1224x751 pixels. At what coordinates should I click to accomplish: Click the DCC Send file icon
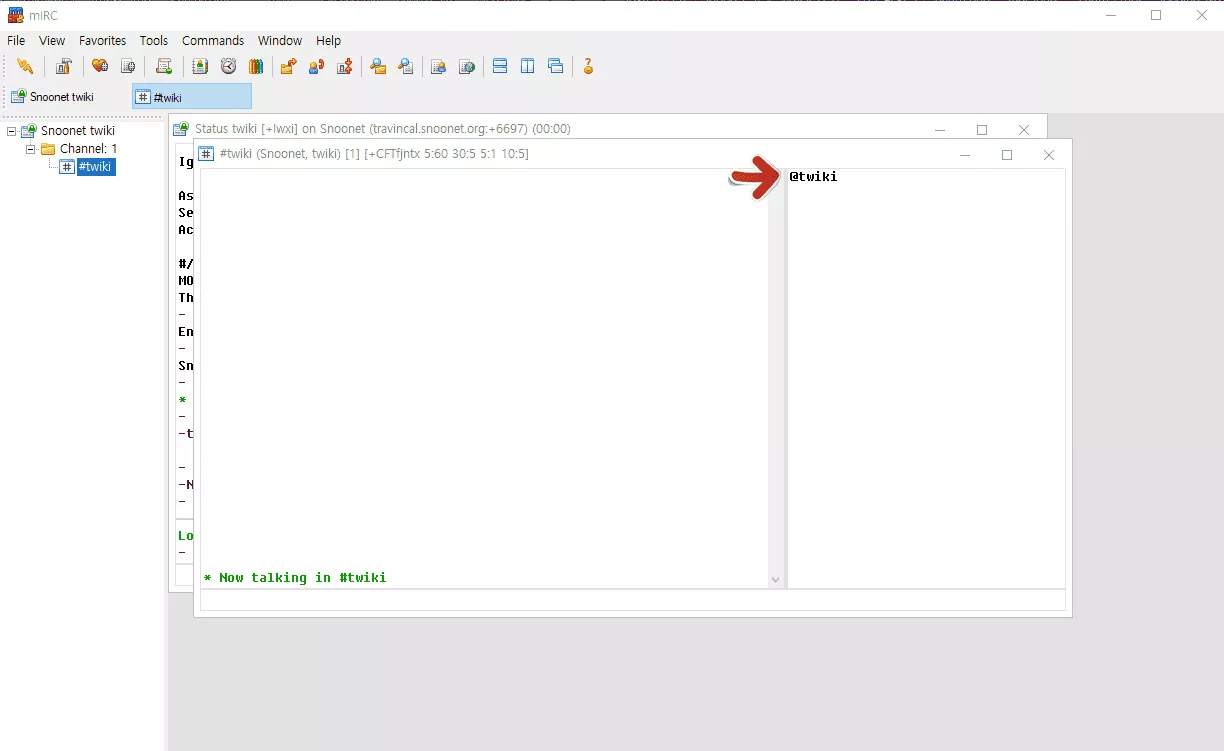click(288, 67)
